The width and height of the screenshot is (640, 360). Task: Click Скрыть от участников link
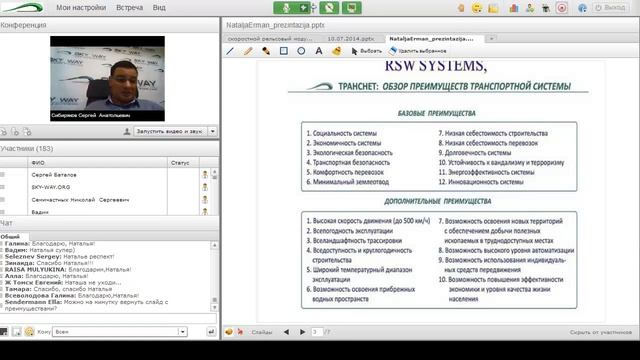tap(601, 332)
